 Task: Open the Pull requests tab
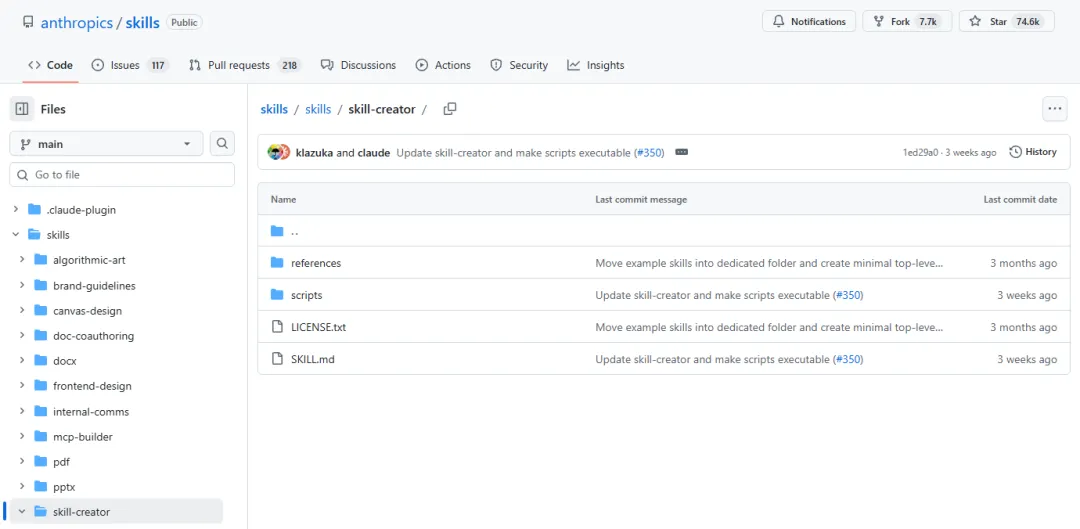pyautogui.click(x=238, y=65)
